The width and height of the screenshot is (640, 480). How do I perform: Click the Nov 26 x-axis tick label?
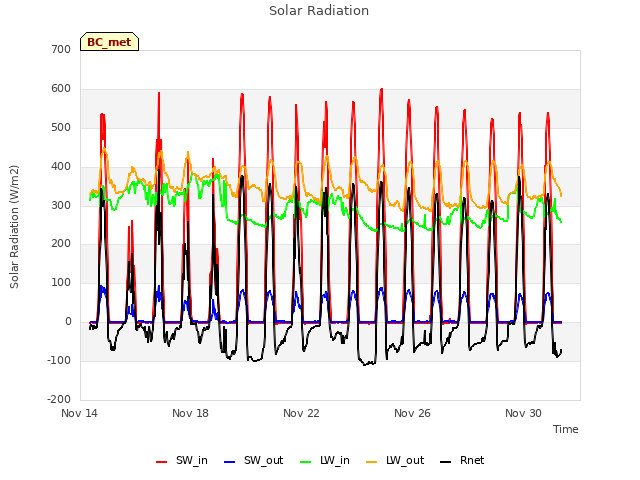click(x=412, y=413)
